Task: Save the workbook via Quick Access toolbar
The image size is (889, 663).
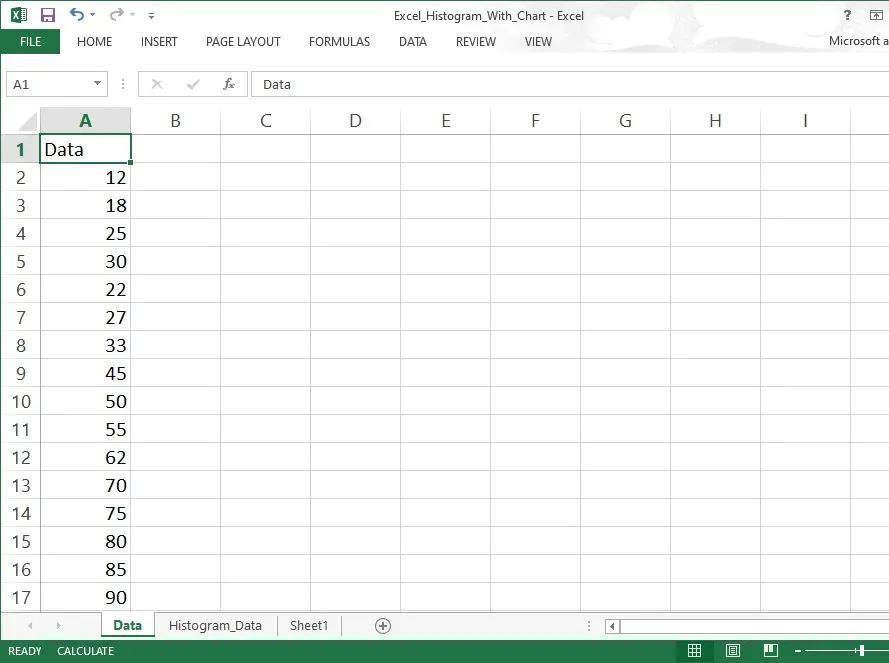Action: pyautogui.click(x=47, y=15)
